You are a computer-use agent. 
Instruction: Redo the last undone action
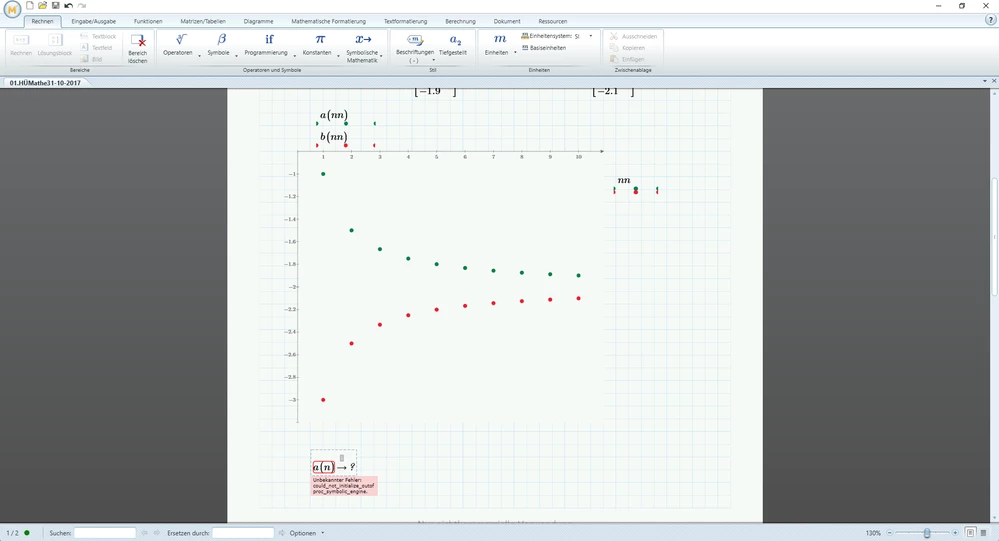(82, 6)
